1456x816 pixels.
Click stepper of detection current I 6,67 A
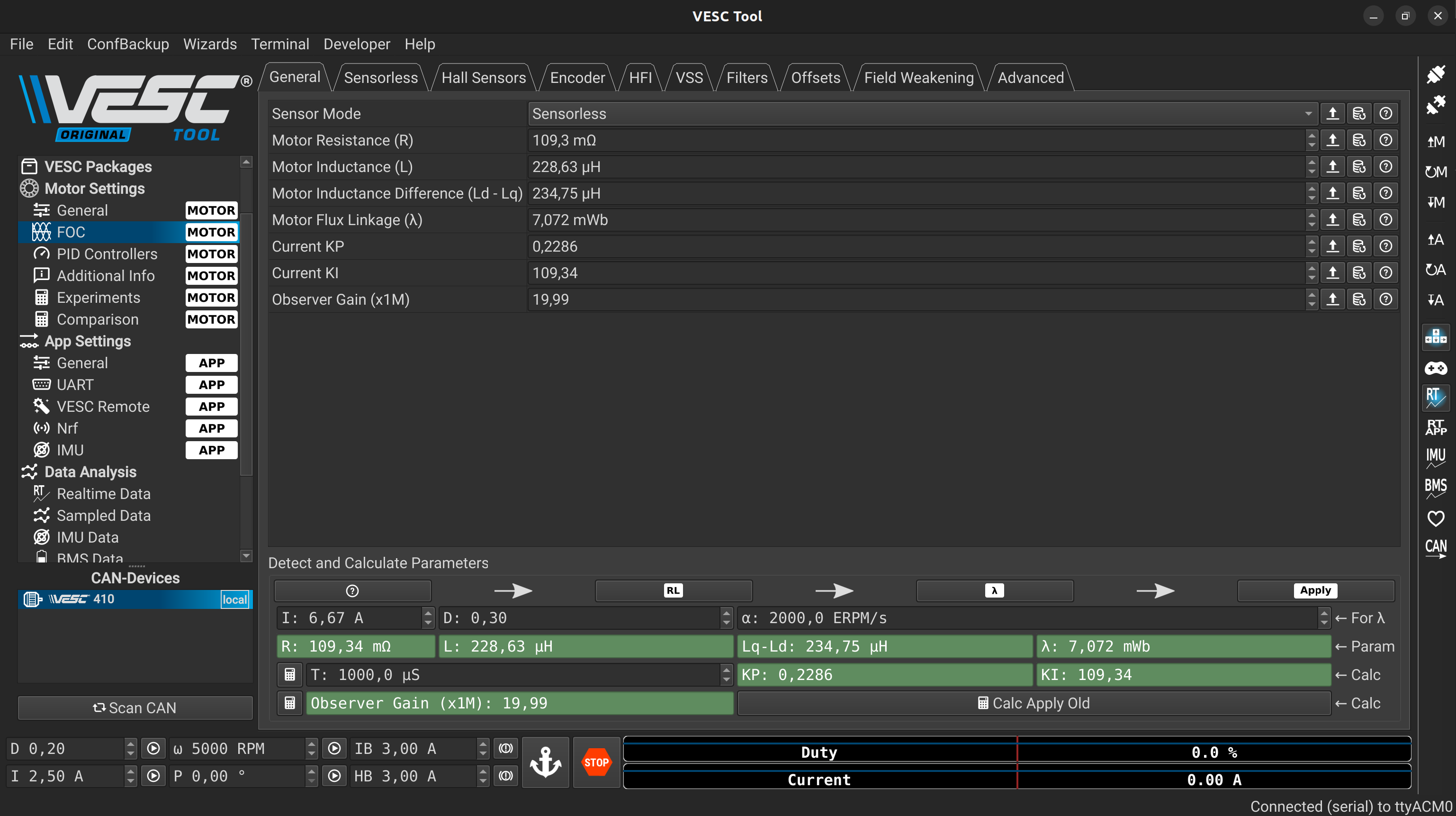tap(428, 618)
